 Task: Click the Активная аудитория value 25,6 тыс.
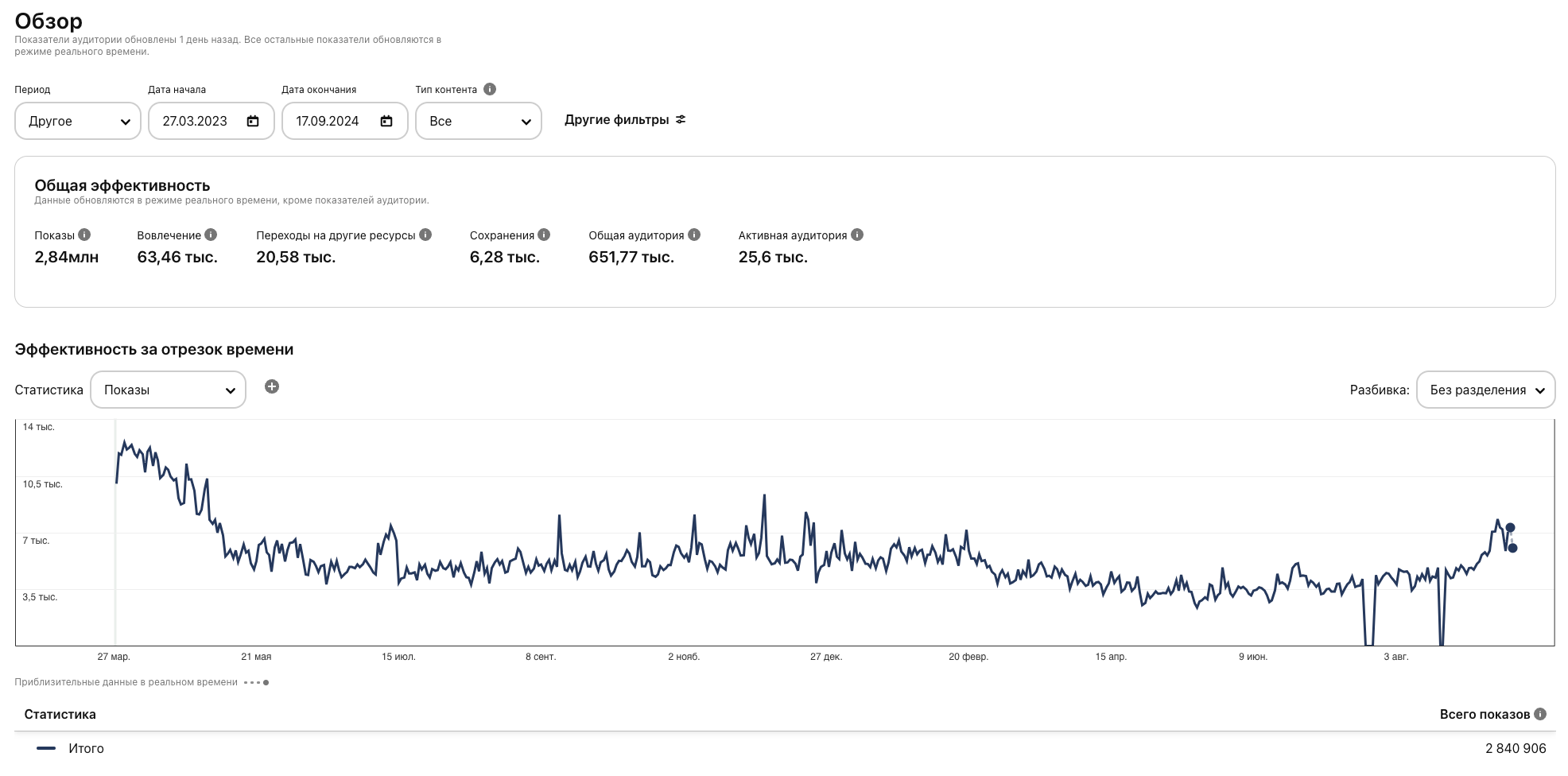tap(773, 257)
